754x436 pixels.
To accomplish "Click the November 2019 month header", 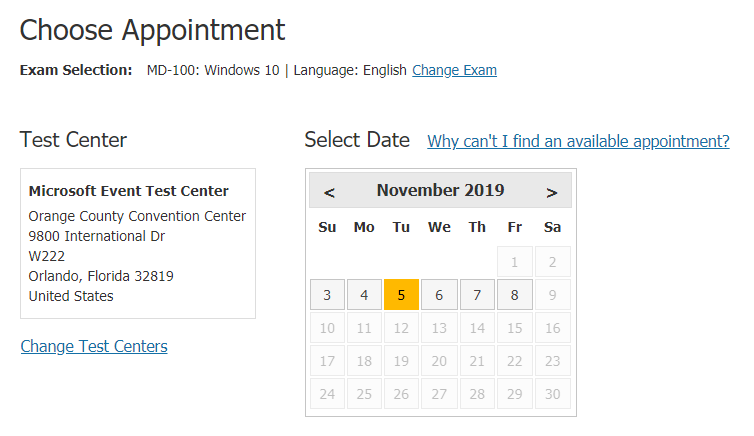I will click(440, 190).
